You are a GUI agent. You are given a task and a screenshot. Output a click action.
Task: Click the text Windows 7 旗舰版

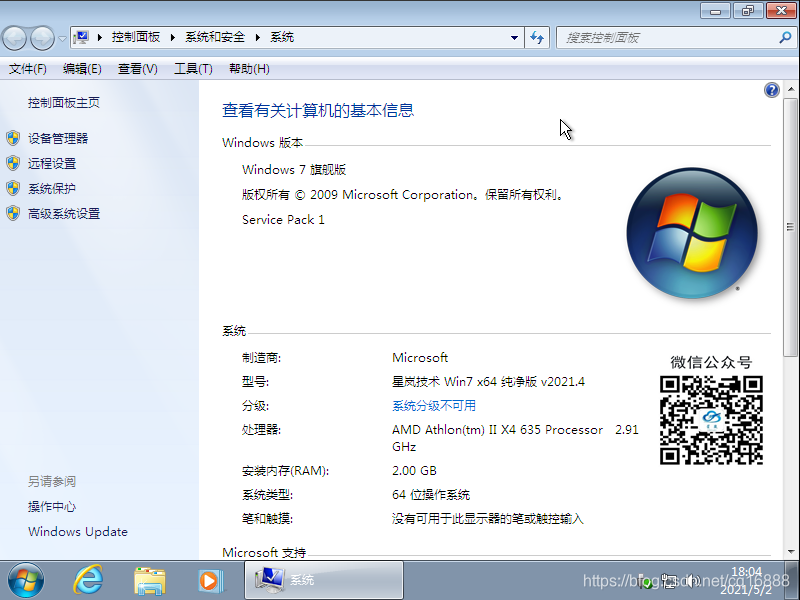click(x=294, y=169)
